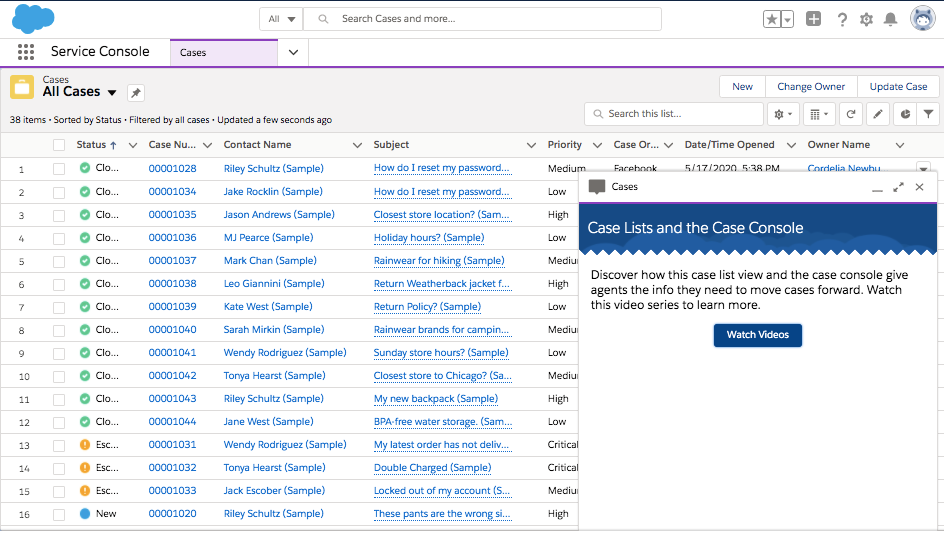The width and height of the screenshot is (944, 540).
Task: Check the box for case 00001034
Action: [x=58, y=193]
